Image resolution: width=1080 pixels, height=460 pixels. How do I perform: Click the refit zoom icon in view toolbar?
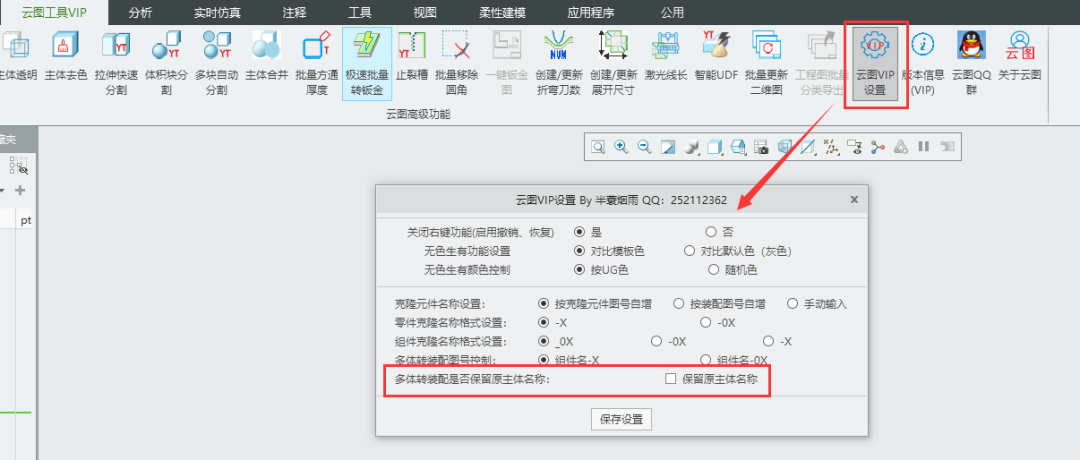598,147
